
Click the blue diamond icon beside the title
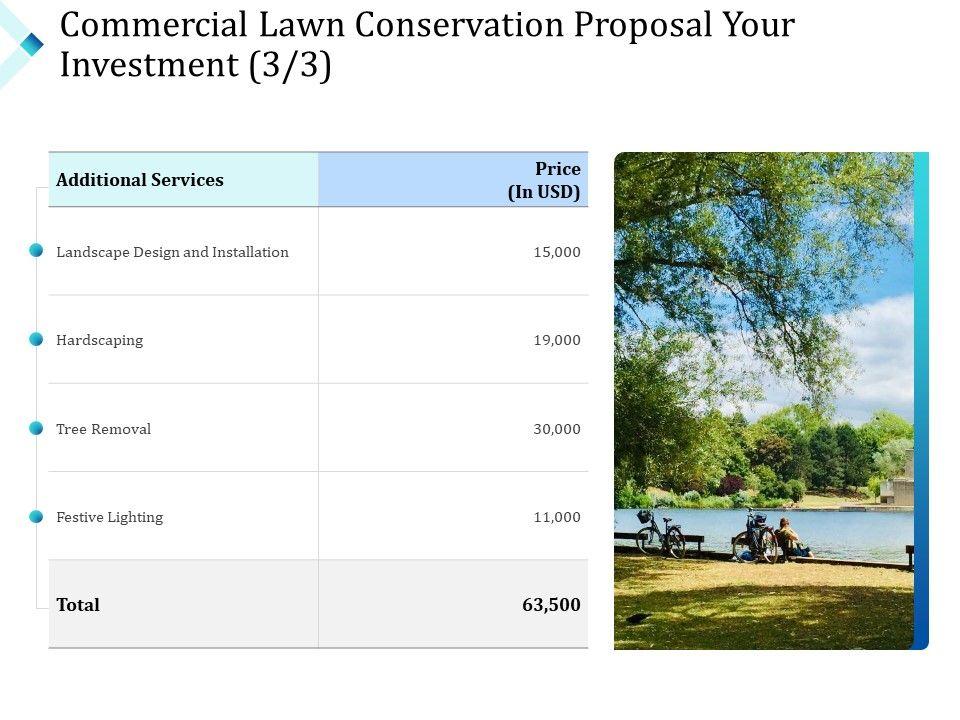(x=32, y=45)
